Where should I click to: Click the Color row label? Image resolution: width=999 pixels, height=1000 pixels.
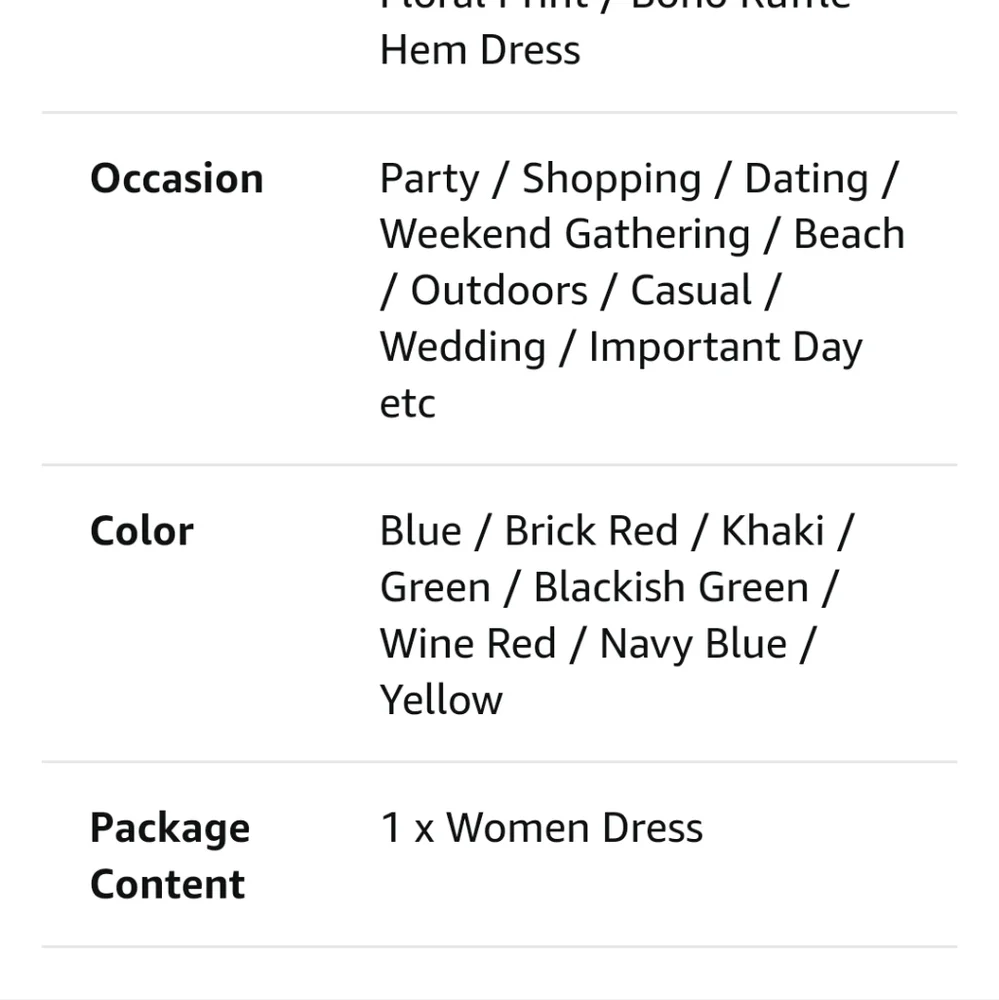(142, 531)
